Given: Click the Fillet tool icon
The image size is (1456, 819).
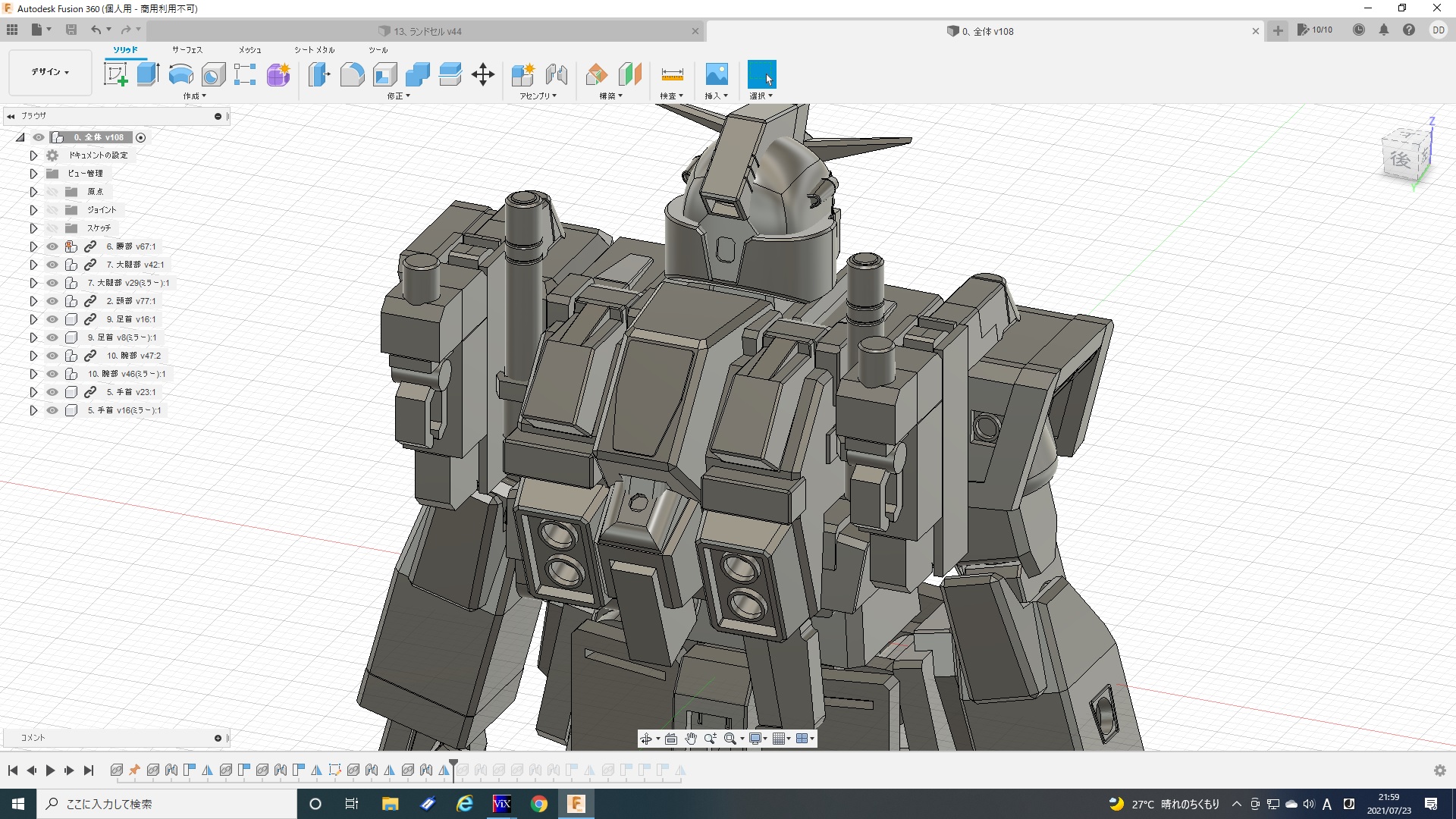Looking at the screenshot, I should tap(352, 74).
